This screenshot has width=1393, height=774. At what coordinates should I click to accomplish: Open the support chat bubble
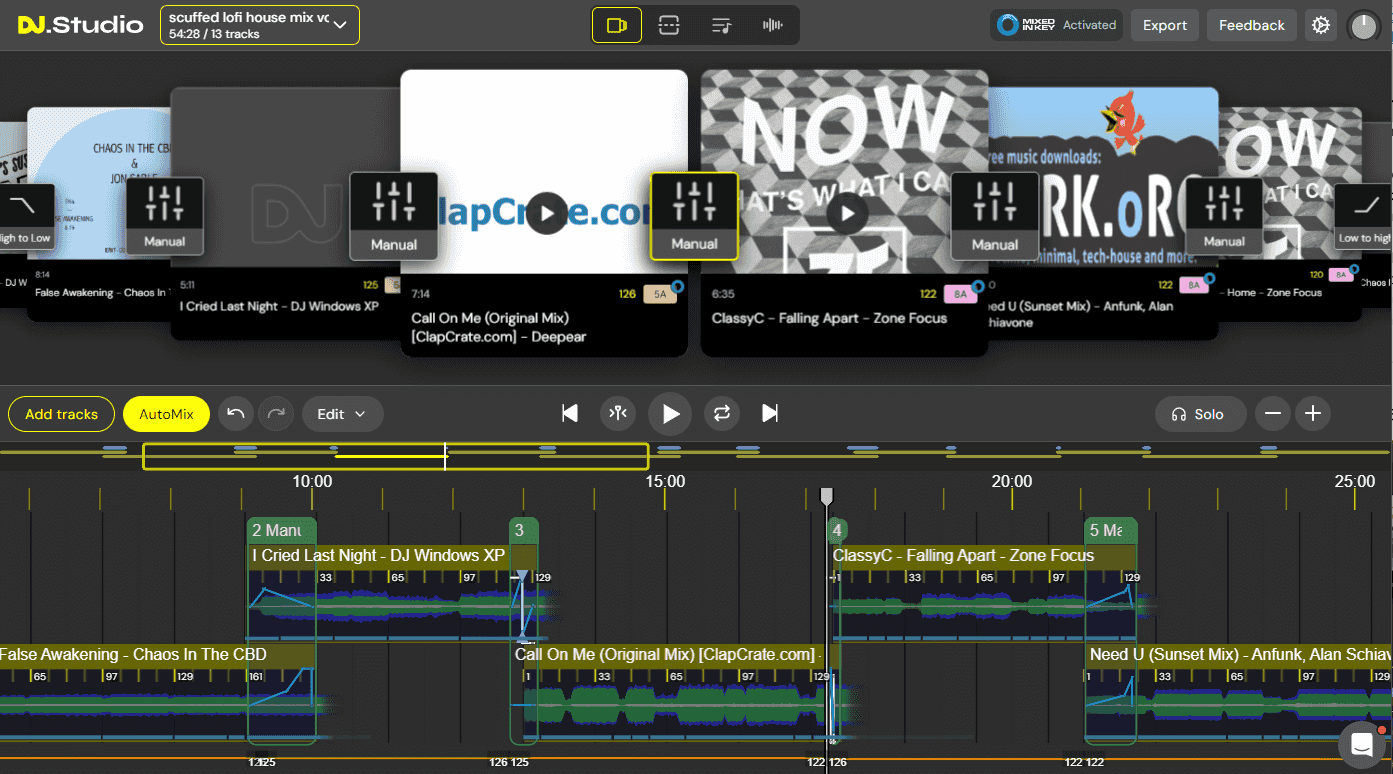[1361, 743]
